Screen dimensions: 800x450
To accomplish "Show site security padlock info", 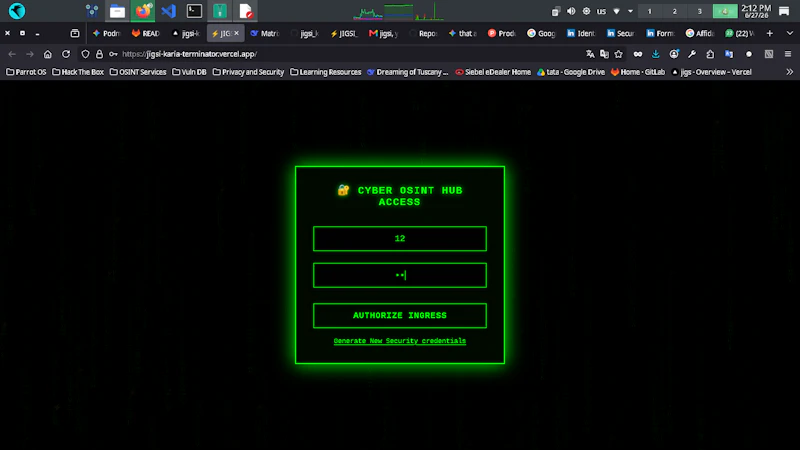I will point(99,54).
